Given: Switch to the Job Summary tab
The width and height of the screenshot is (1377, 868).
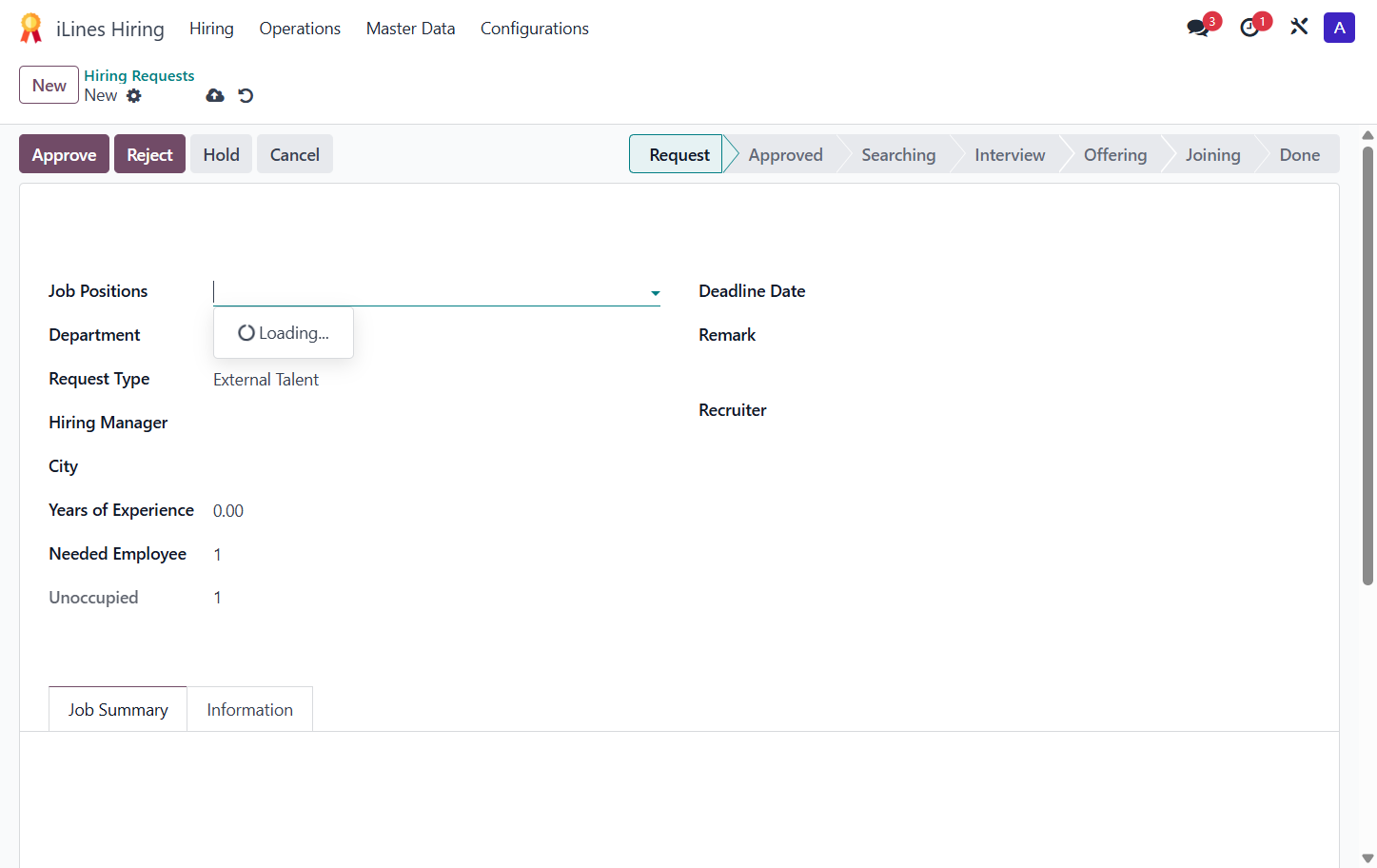Looking at the screenshot, I should tap(118, 709).
